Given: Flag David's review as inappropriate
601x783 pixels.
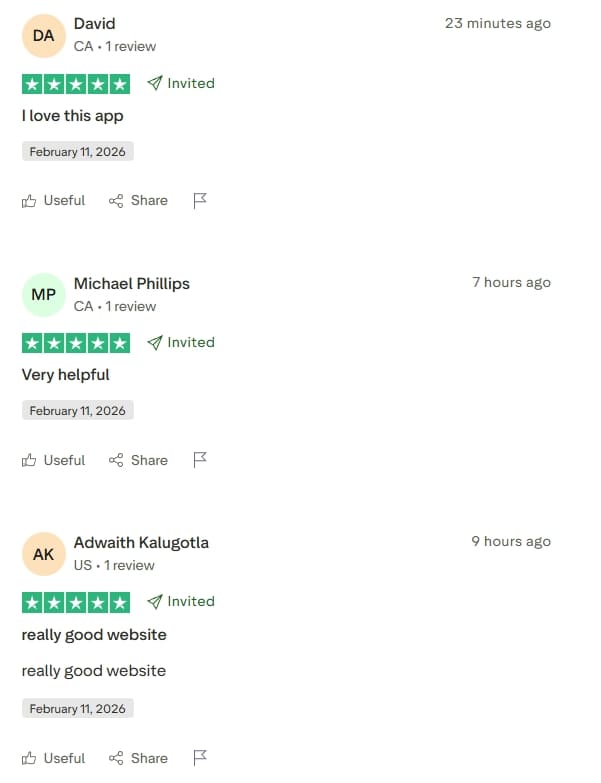Looking at the screenshot, I should tap(200, 201).
